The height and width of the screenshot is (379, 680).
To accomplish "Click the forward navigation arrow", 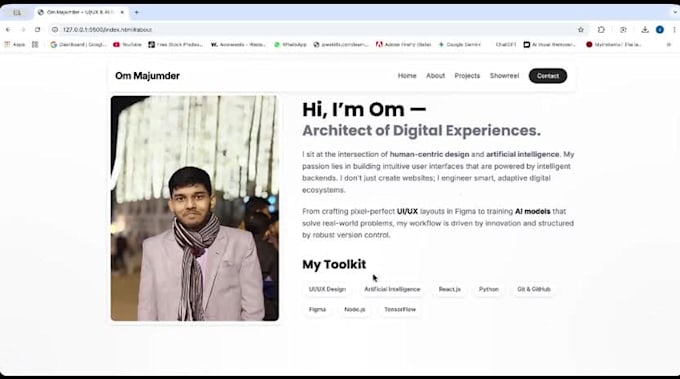I will (23, 29).
